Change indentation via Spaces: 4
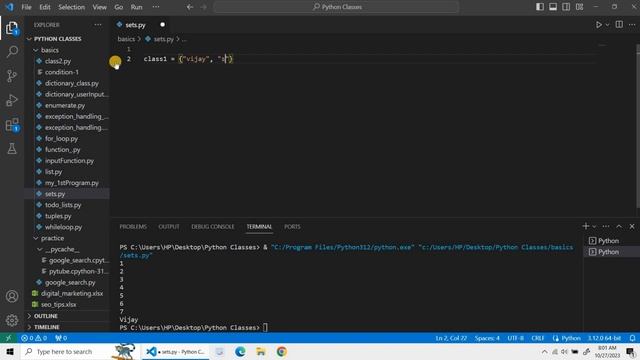 tap(487, 338)
